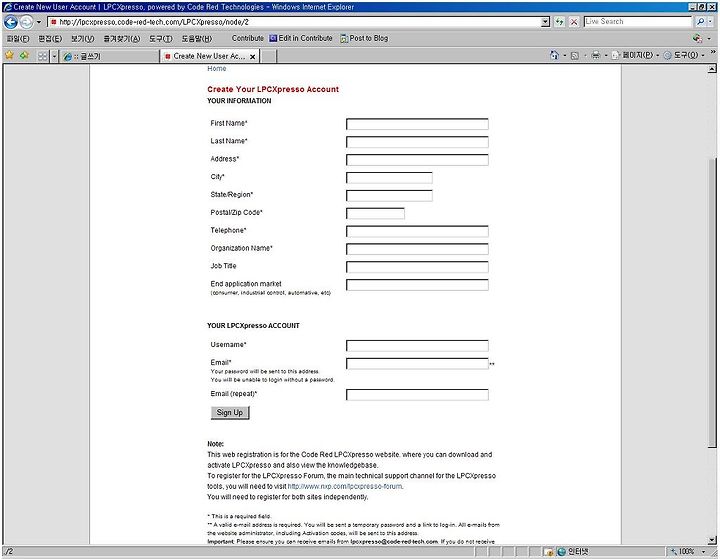The image size is (720, 559).
Task: Click the page scrollbar down arrow
Action: (x=712, y=540)
